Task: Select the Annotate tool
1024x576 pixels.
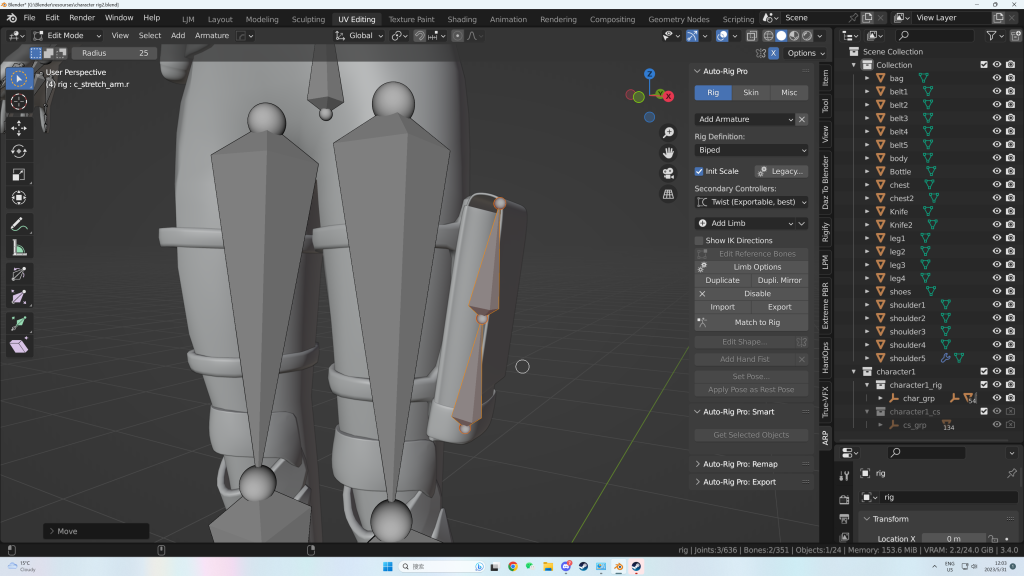Action: (x=19, y=225)
